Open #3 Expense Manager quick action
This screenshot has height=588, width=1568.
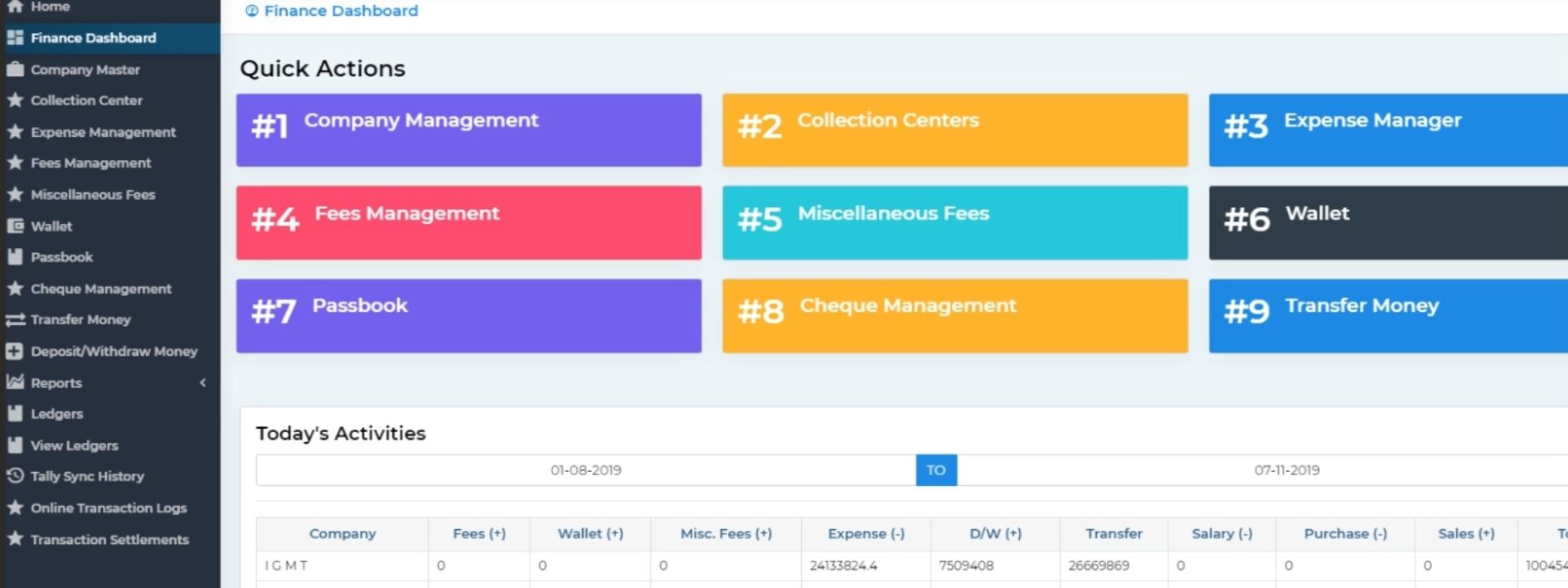(x=1388, y=130)
